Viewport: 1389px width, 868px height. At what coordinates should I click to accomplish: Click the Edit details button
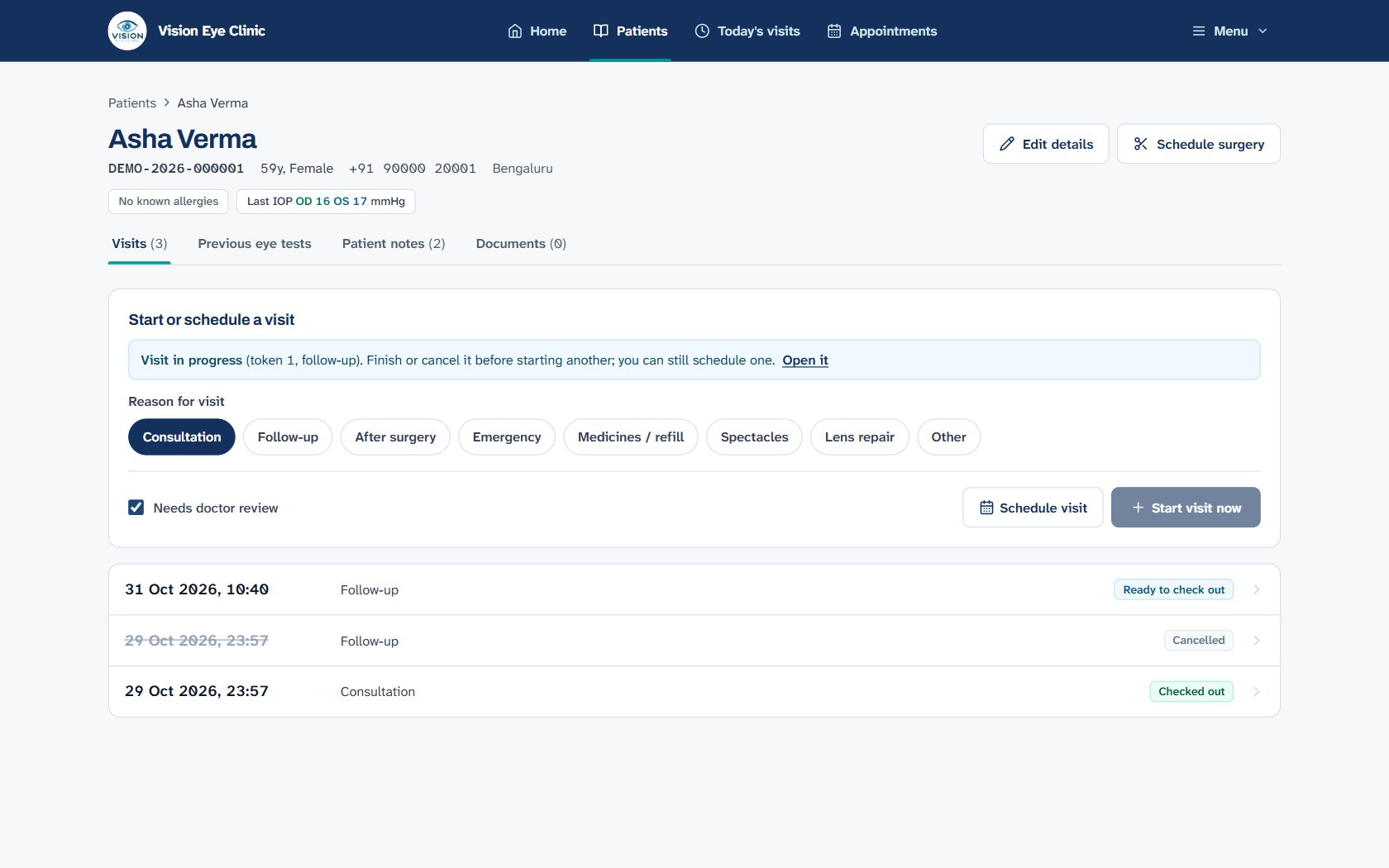[x=1046, y=144]
